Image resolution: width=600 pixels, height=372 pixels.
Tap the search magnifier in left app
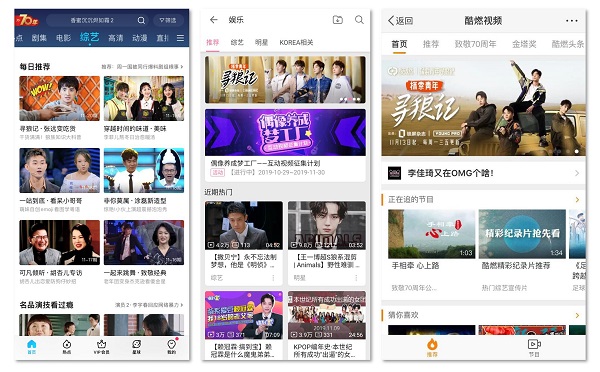pyautogui.click(x=141, y=20)
